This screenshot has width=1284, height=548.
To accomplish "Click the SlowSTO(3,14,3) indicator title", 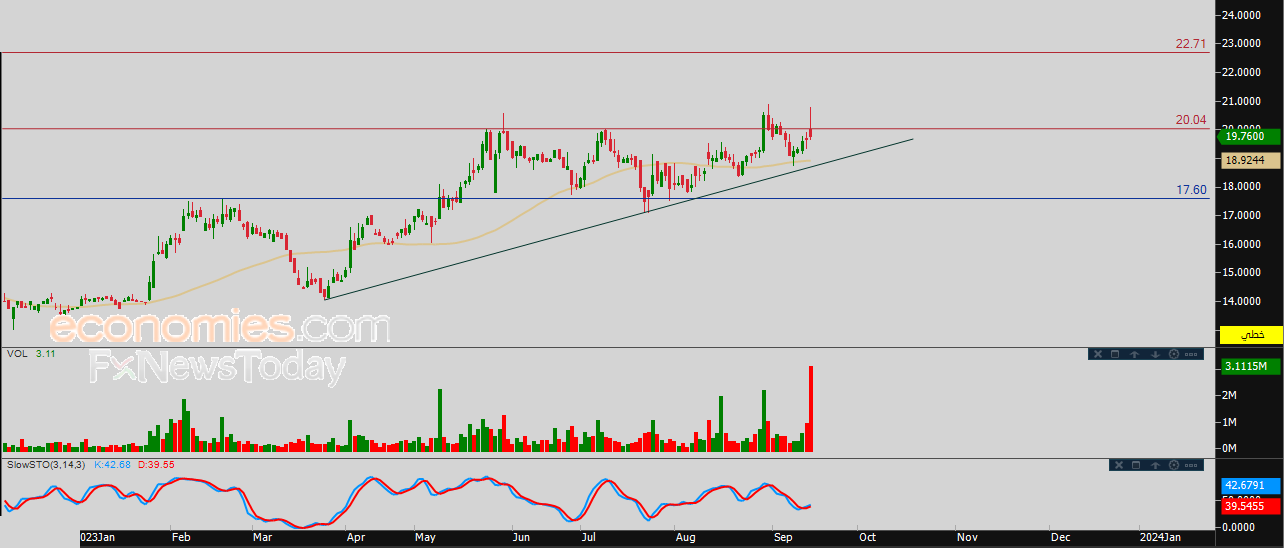I will (x=47, y=465).
